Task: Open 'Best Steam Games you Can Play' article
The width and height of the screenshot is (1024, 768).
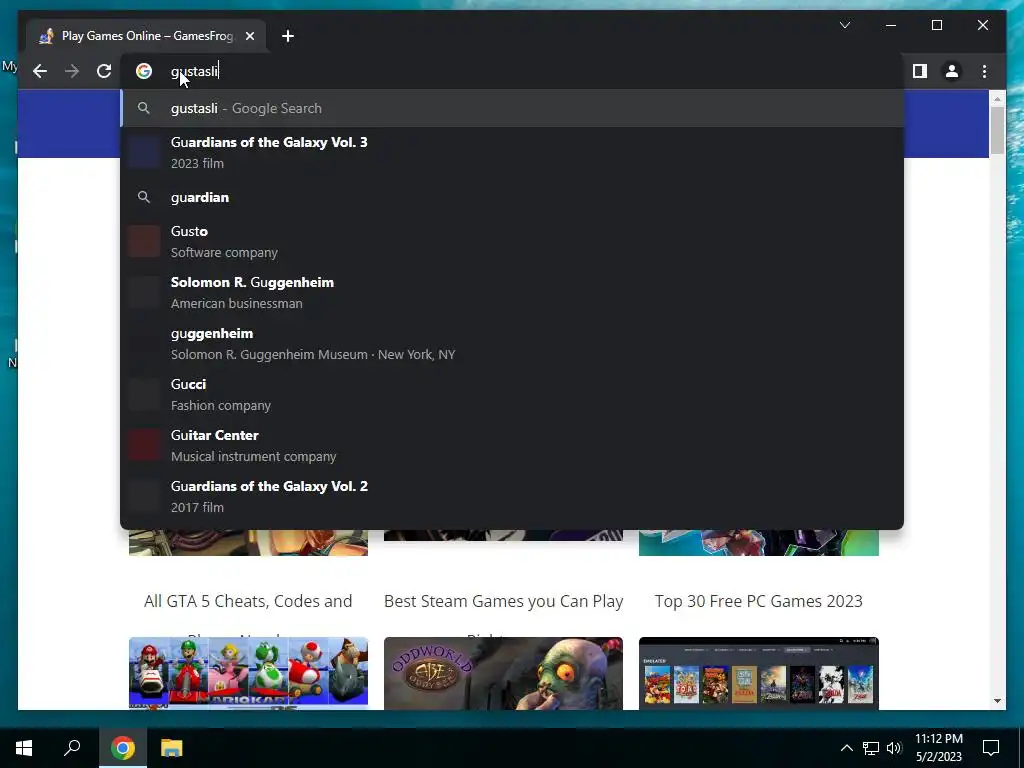Action: (504, 601)
